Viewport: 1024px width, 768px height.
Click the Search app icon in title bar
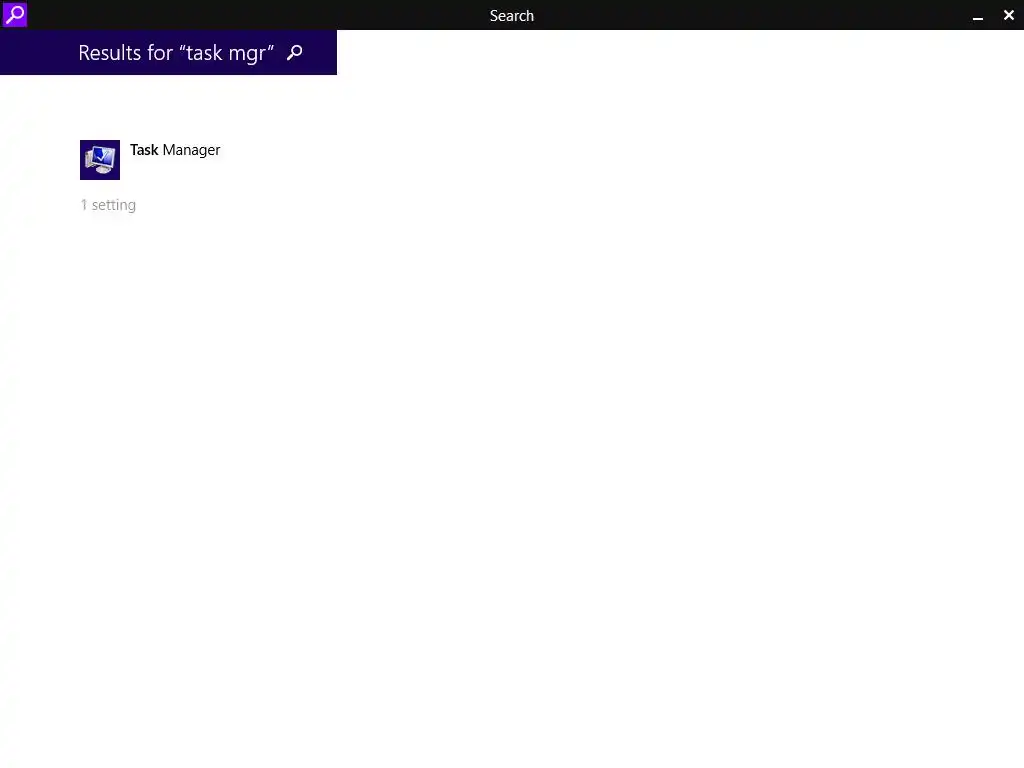pyautogui.click(x=14, y=14)
